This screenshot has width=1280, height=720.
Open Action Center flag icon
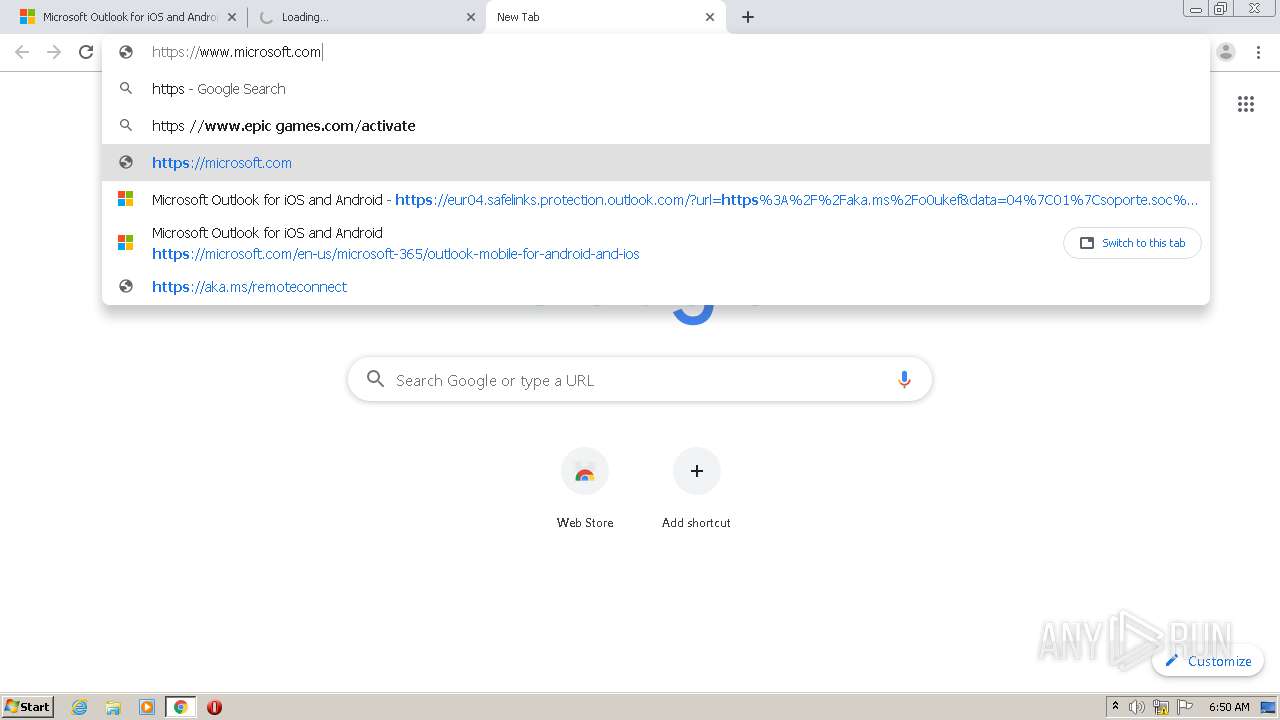[1185, 707]
